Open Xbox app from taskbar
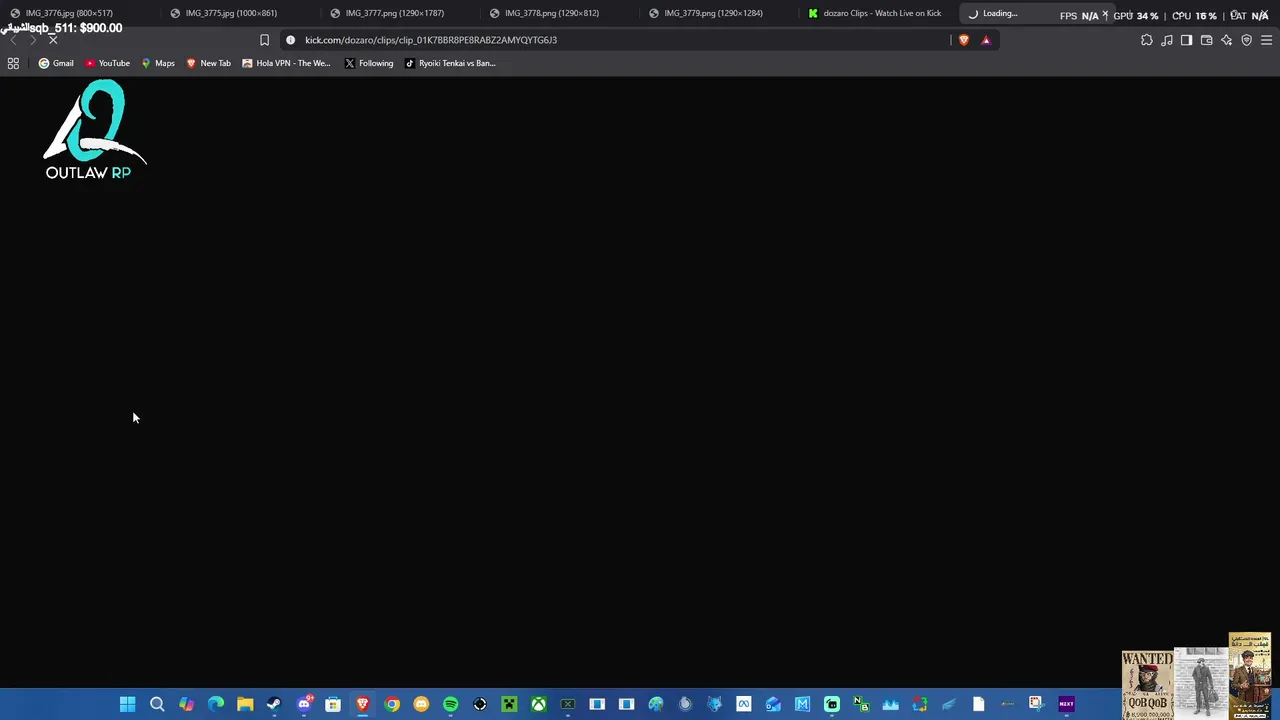1280x720 pixels. [x=538, y=704]
